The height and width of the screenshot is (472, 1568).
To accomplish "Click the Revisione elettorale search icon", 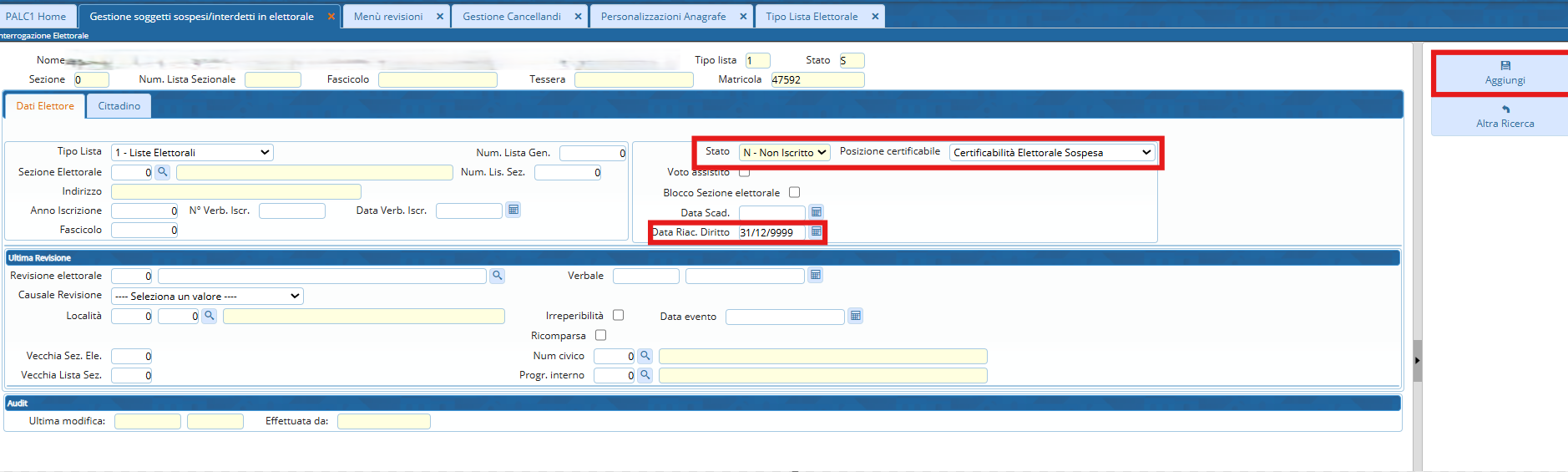I will tap(497, 276).
